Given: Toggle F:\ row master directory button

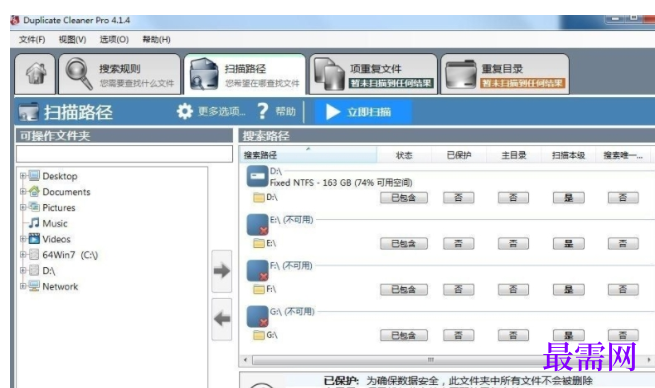Looking at the screenshot, I should click(513, 289).
